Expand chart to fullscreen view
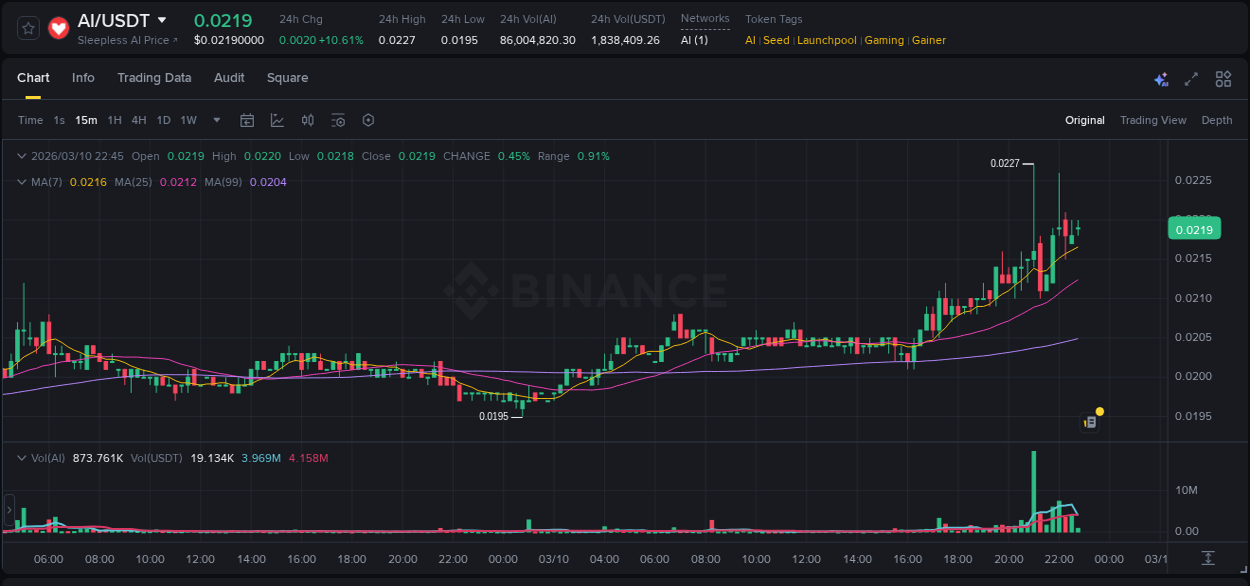The image size is (1250, 586). tap(1191, 78)
